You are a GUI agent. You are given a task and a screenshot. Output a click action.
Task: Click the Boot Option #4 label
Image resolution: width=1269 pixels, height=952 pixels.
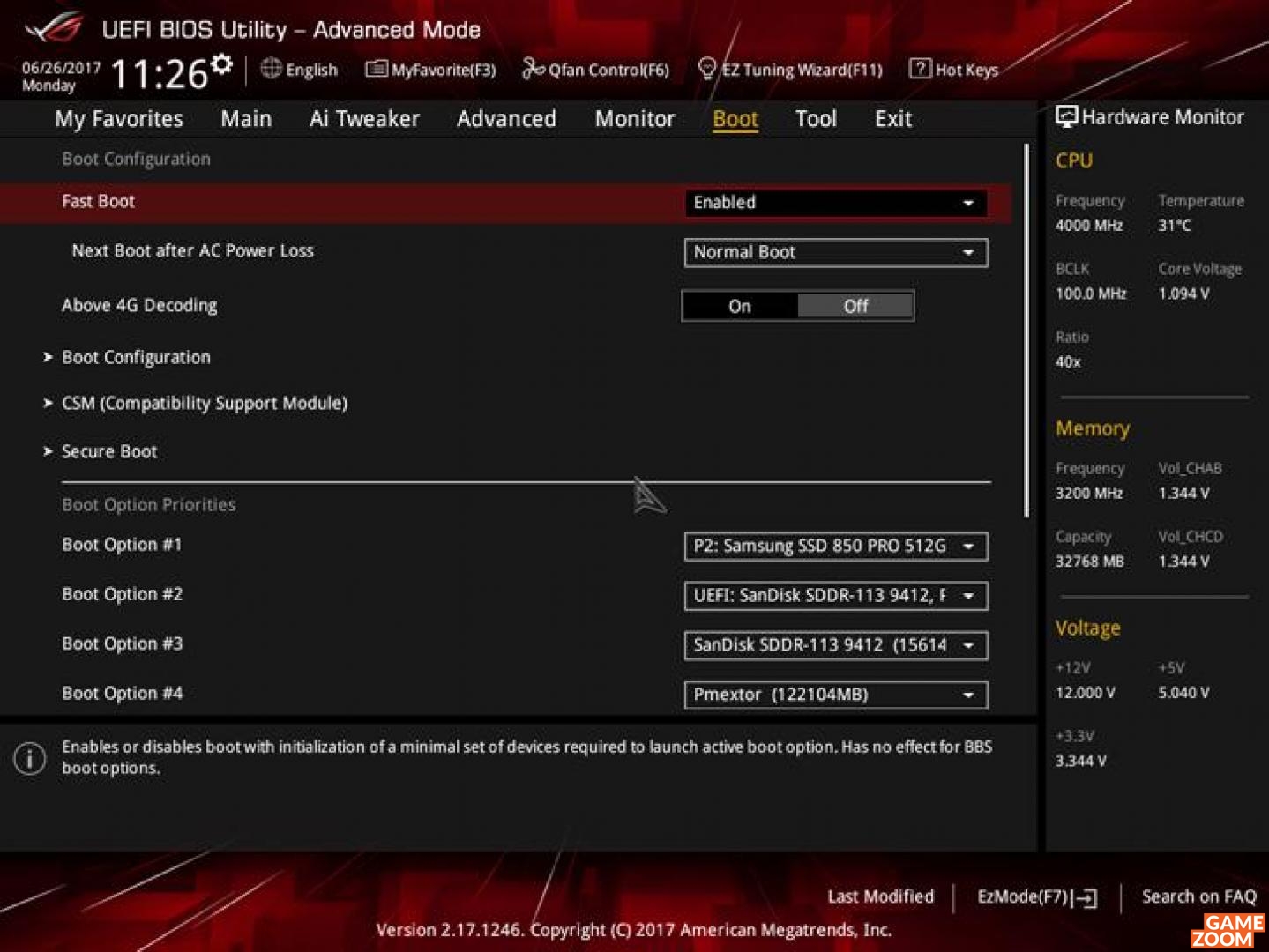point(122,693)
